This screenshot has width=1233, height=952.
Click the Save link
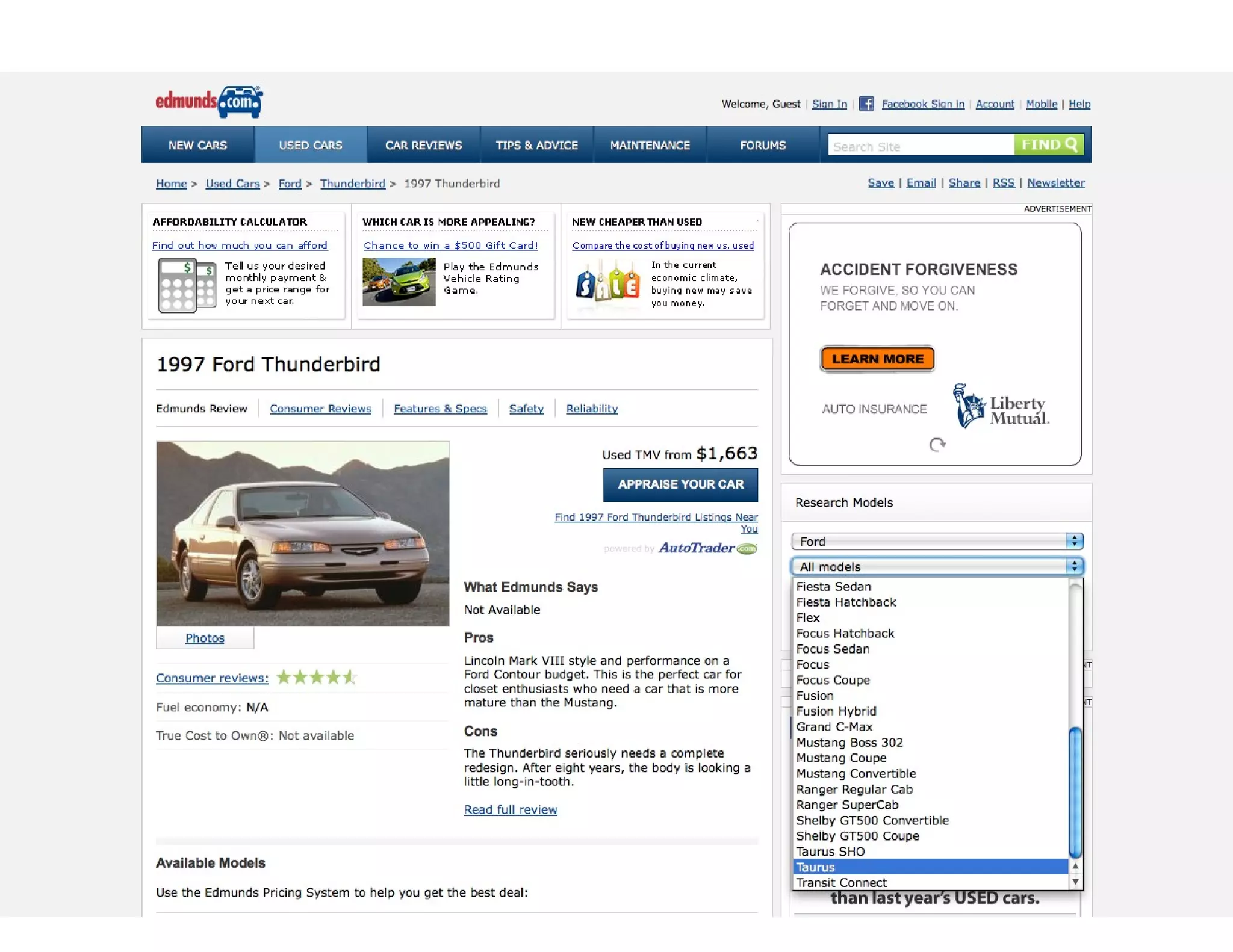tap(881, 182)
